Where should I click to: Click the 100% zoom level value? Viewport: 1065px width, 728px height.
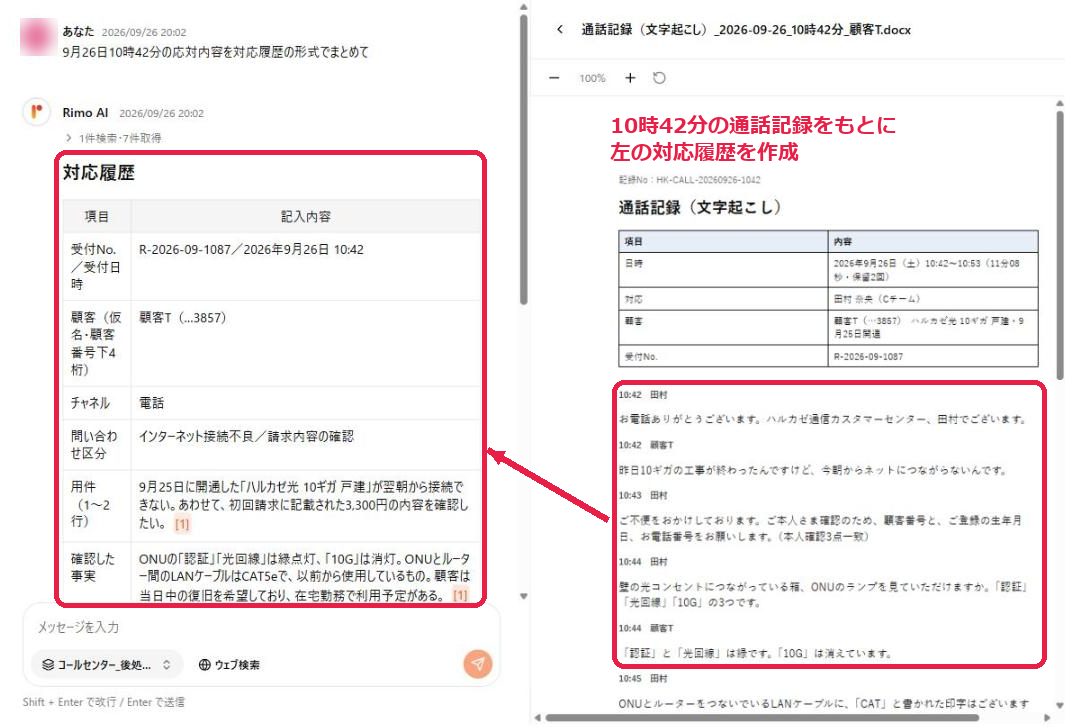592,78
